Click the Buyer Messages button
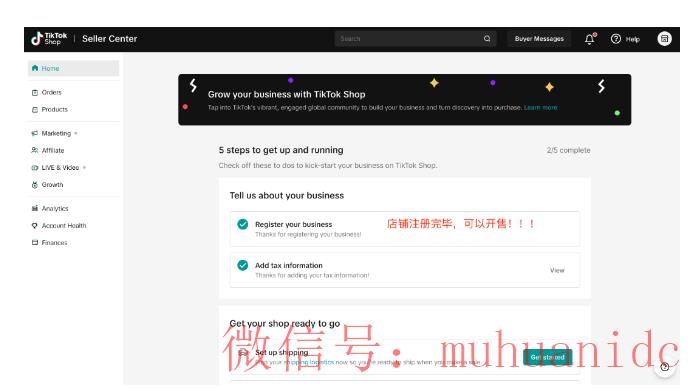The image size is (695, 388). coord(539,39)
